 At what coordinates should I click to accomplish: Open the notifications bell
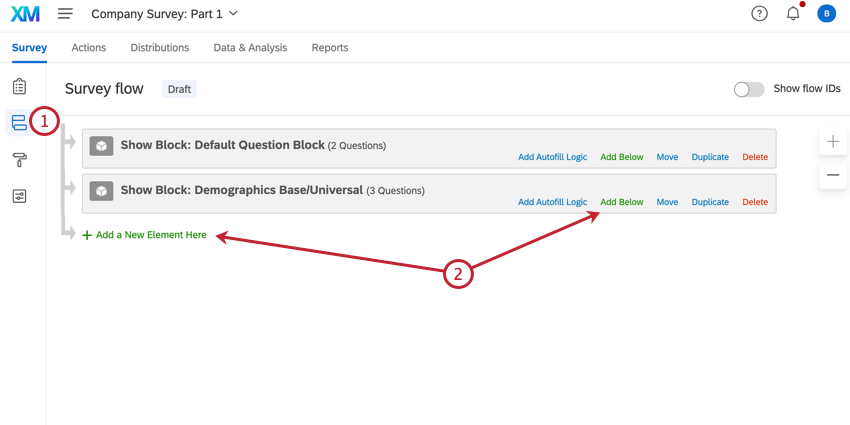tap(793, 14)
